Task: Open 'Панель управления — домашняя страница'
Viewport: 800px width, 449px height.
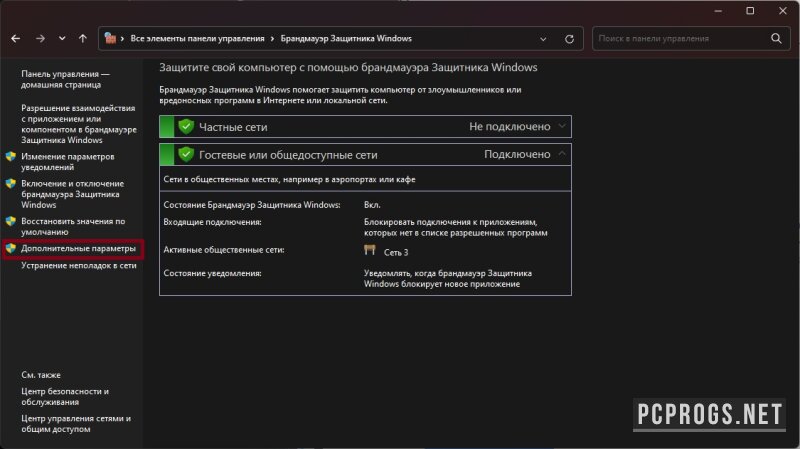Action: point(65,79)
